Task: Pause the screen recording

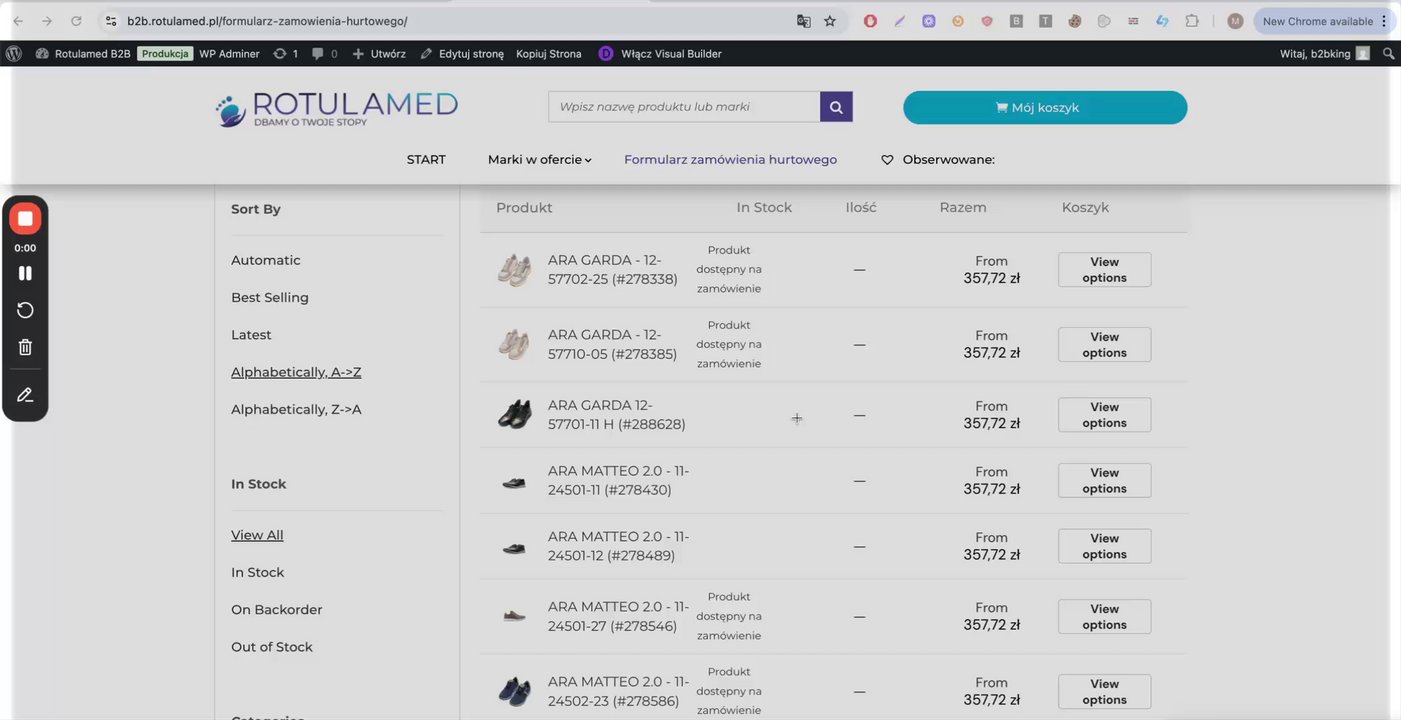Action: (25, 273)
